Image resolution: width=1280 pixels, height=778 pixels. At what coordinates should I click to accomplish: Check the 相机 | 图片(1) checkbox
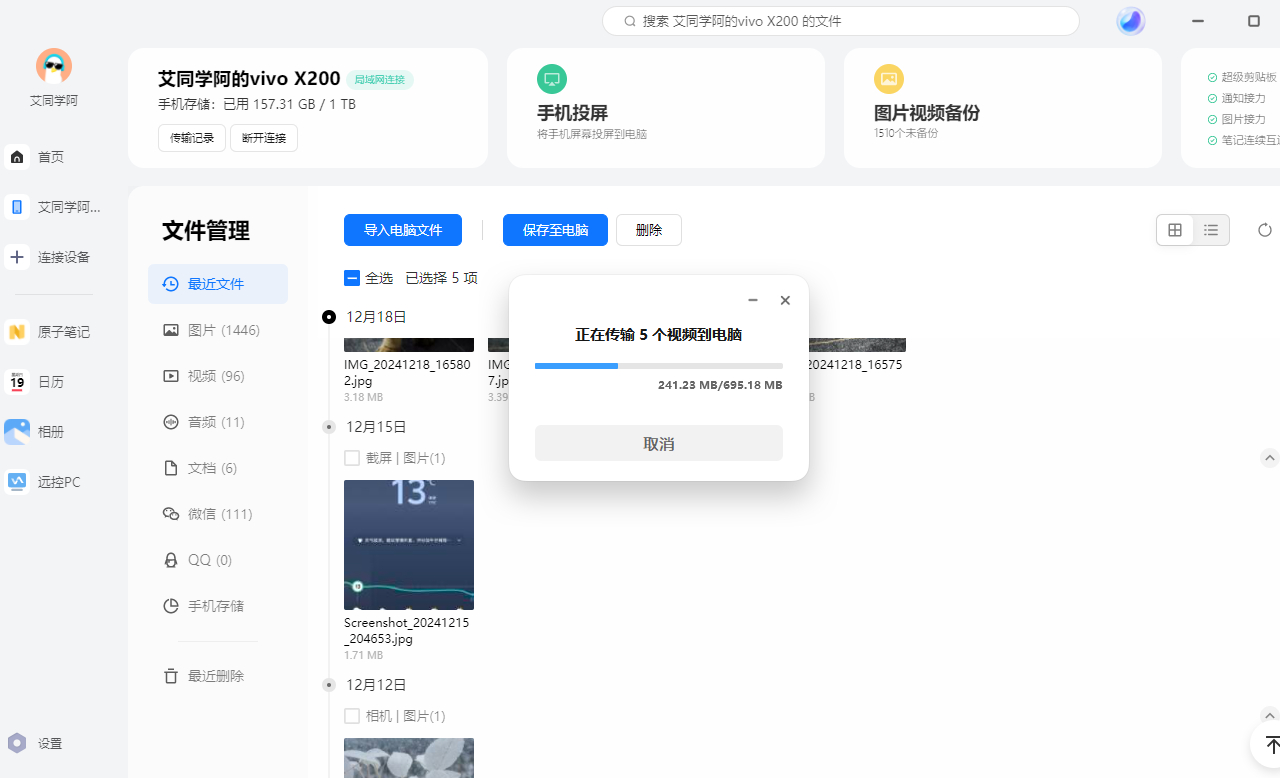tap(351, 716)
